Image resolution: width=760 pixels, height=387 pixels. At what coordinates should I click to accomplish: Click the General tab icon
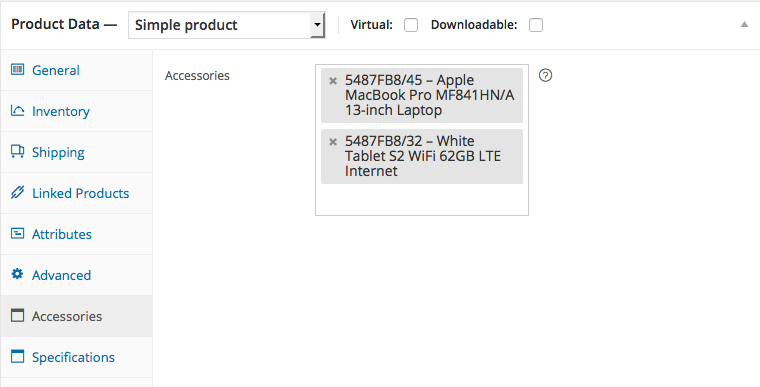[17, 69]
